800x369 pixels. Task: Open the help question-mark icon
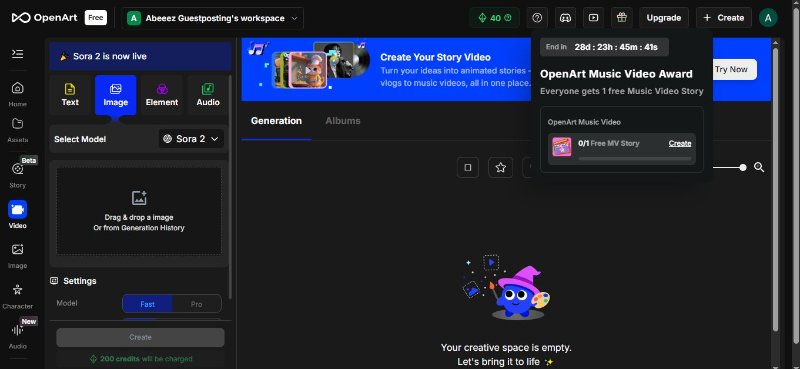[537, 18]
